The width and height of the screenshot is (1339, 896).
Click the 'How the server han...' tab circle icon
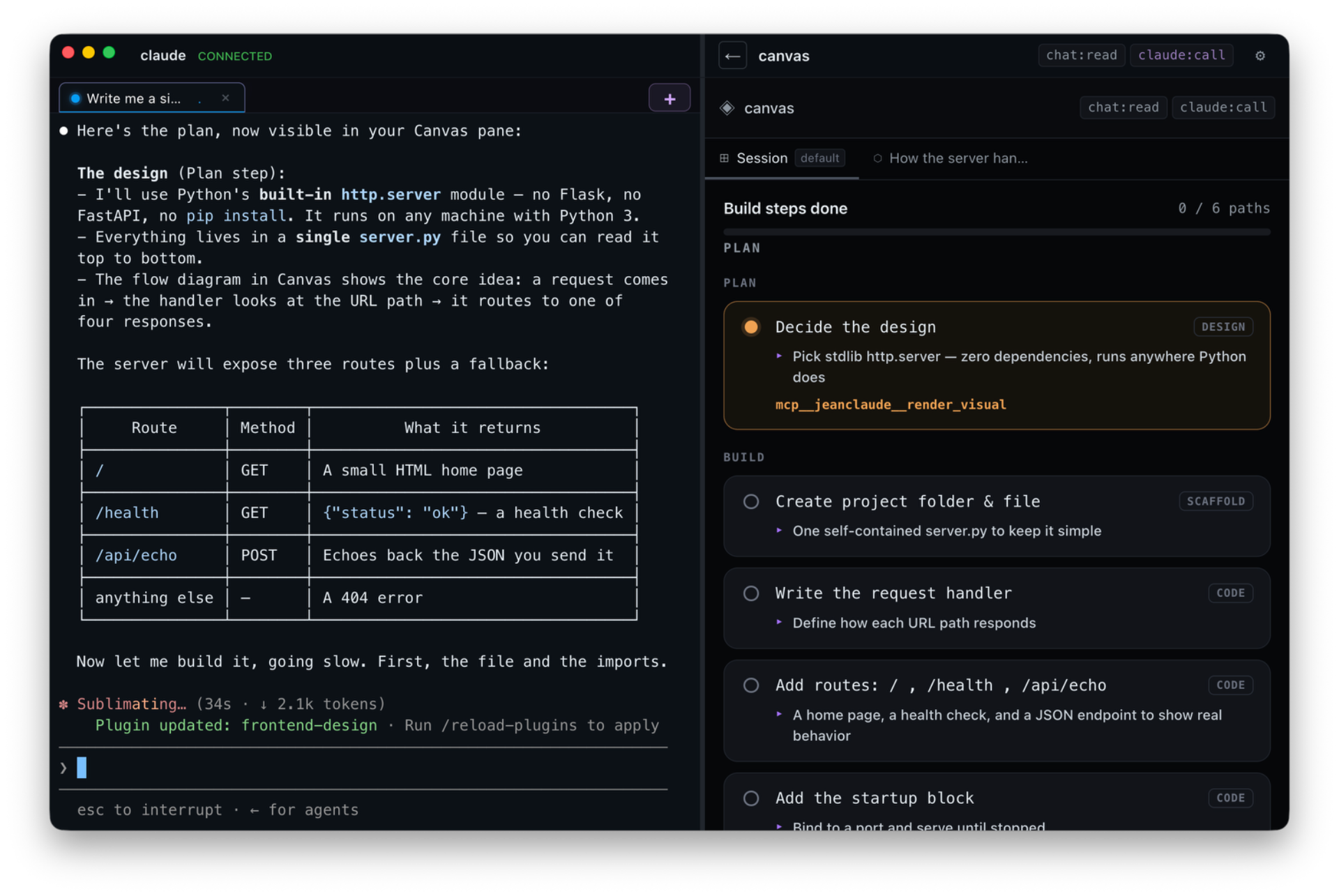pos(877,158)
